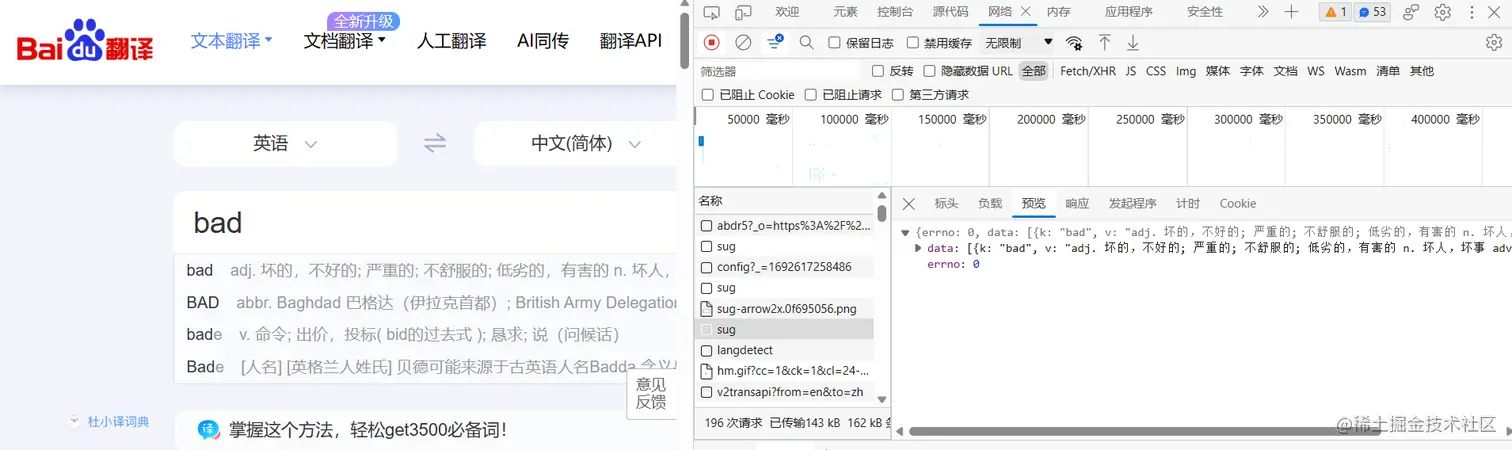Activate the inspect element picker icon
The image size is (1512, 450).
pos(711,12)
